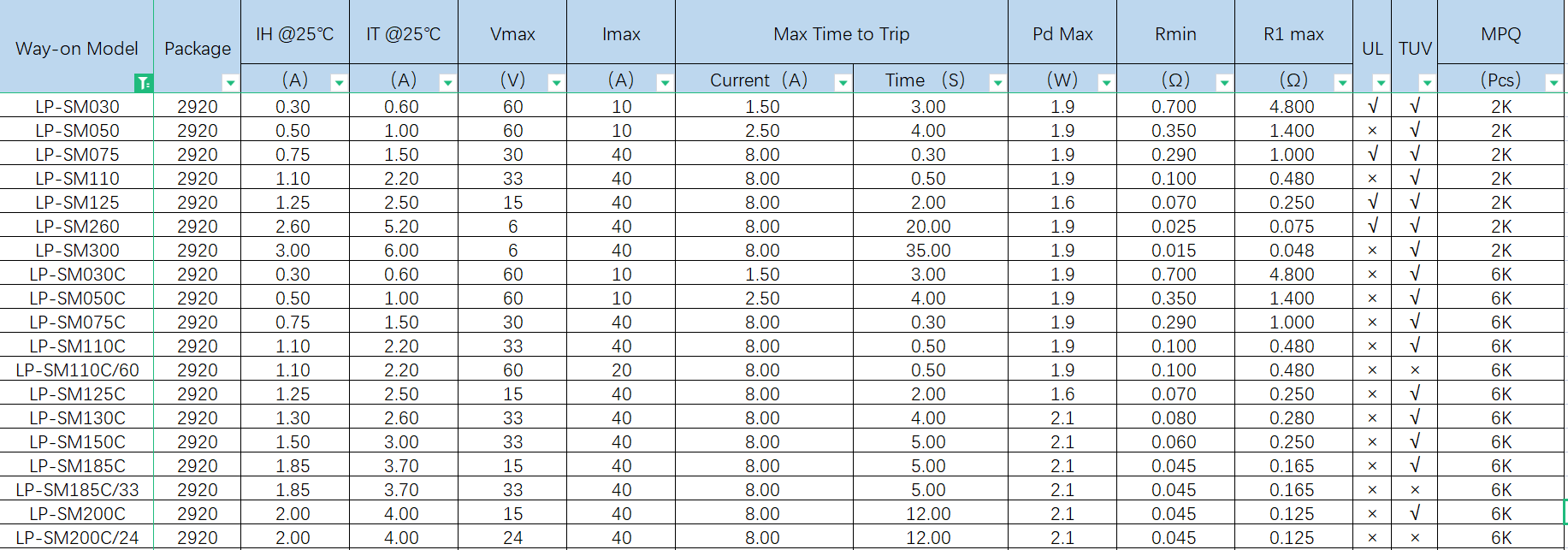Open the Time (S) filter dropdown

(997, 83)
